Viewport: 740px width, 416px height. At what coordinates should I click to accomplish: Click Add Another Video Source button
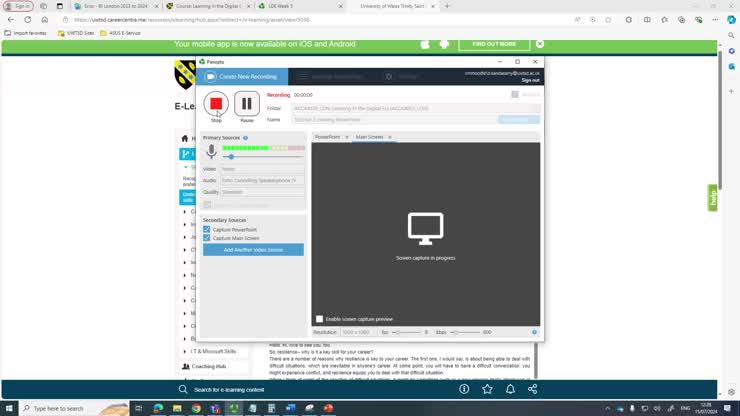pos(253,249)
